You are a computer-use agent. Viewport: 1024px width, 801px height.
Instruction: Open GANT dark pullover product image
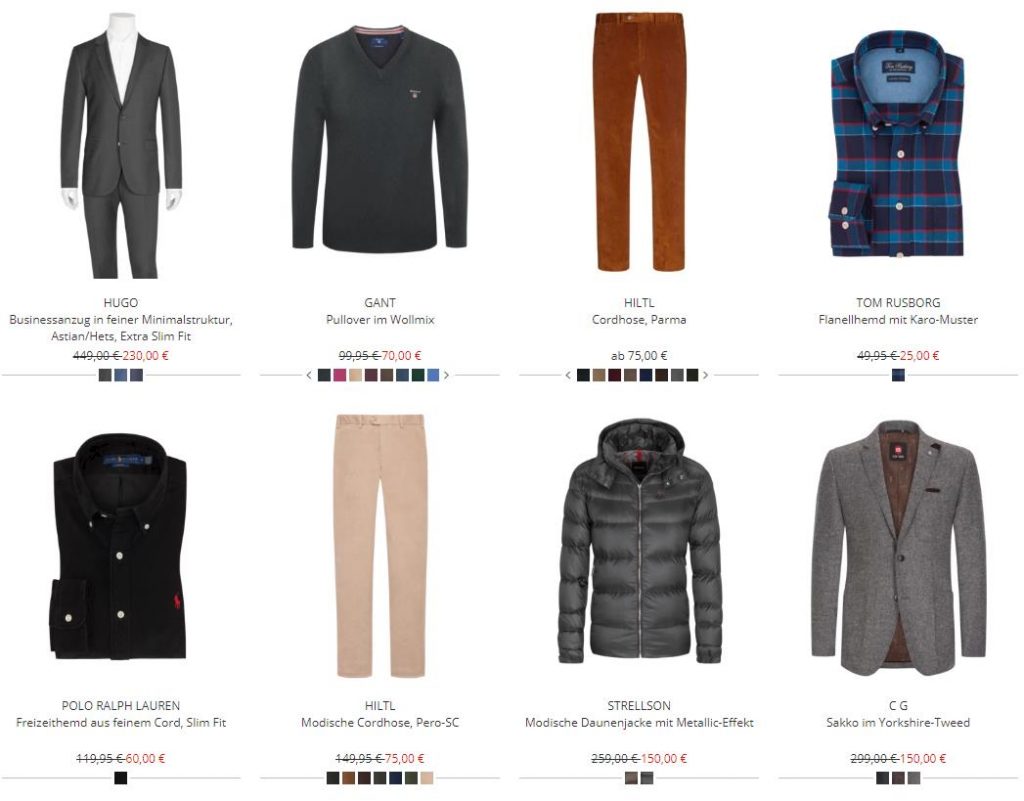pos(379,137)
